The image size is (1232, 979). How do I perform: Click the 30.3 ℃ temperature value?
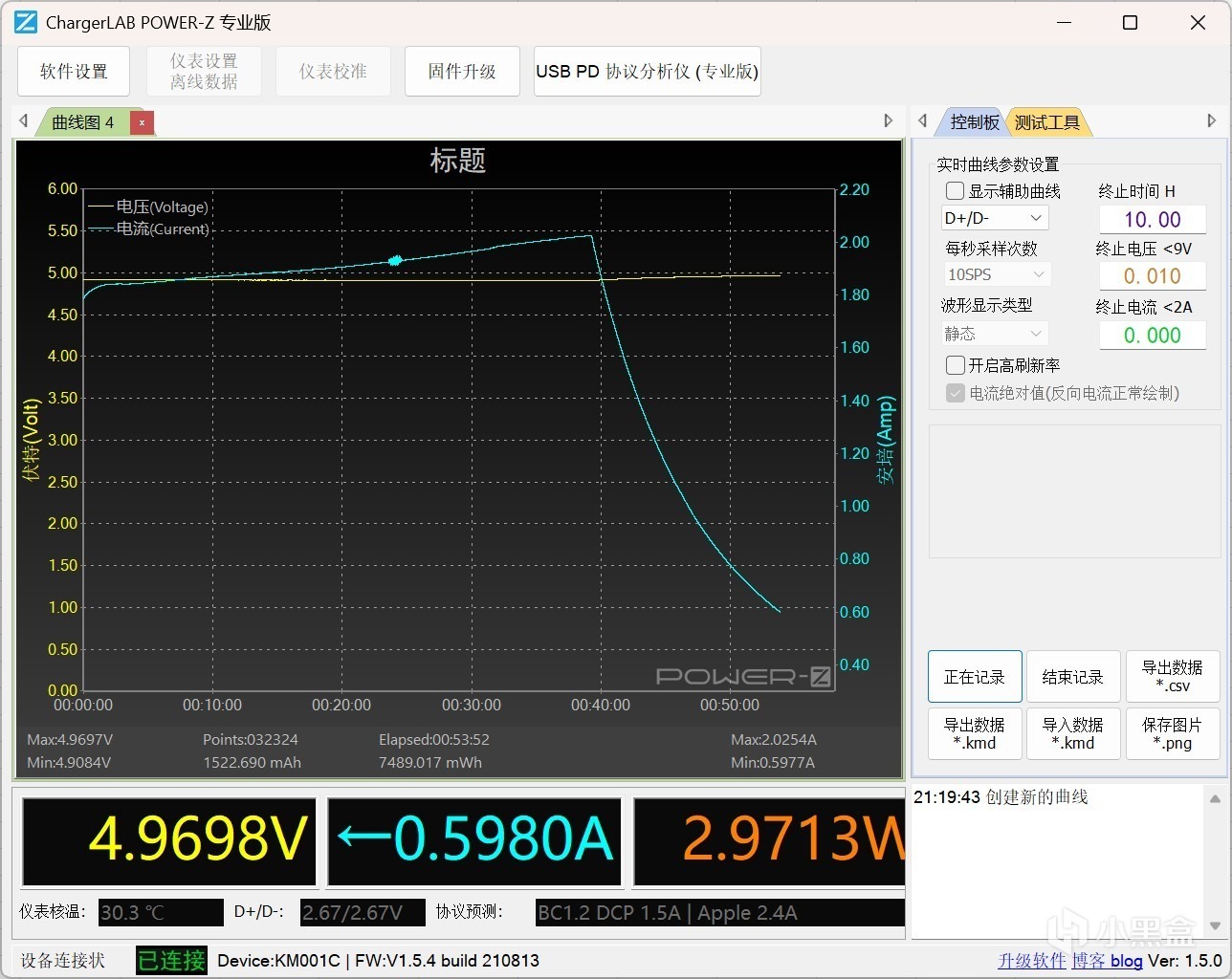pos(161,912)
